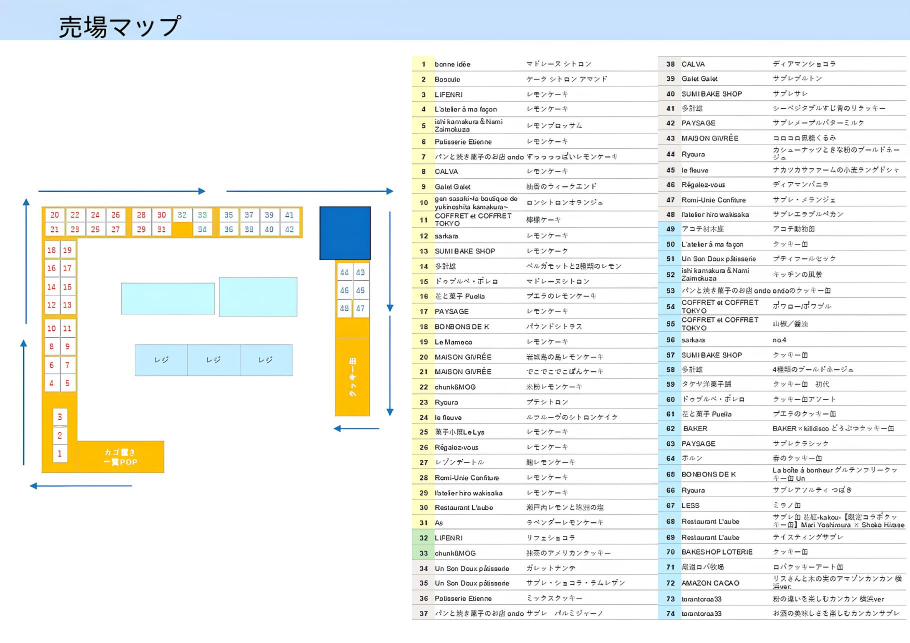This screenshot has width=910, height=643.
Task: Click booth 19 on the floor map
Action: point(67,250)
